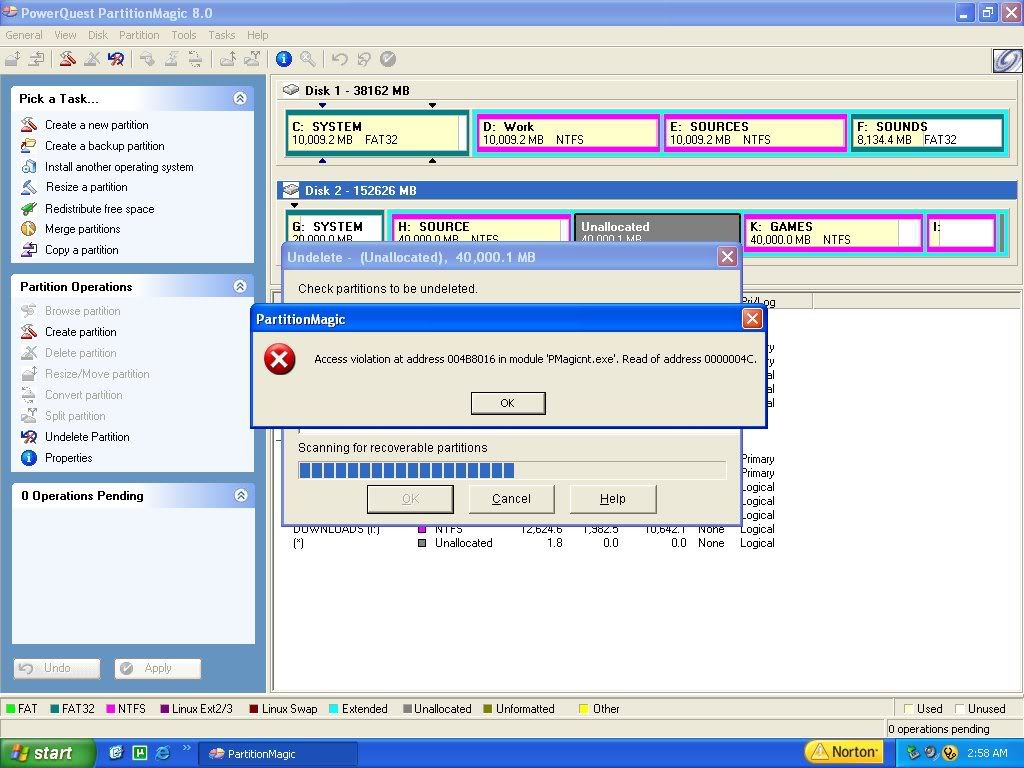The image size is (1024, 768).
Task: Click the Discard changes toolbar icon
Action: tap(363, 59)
